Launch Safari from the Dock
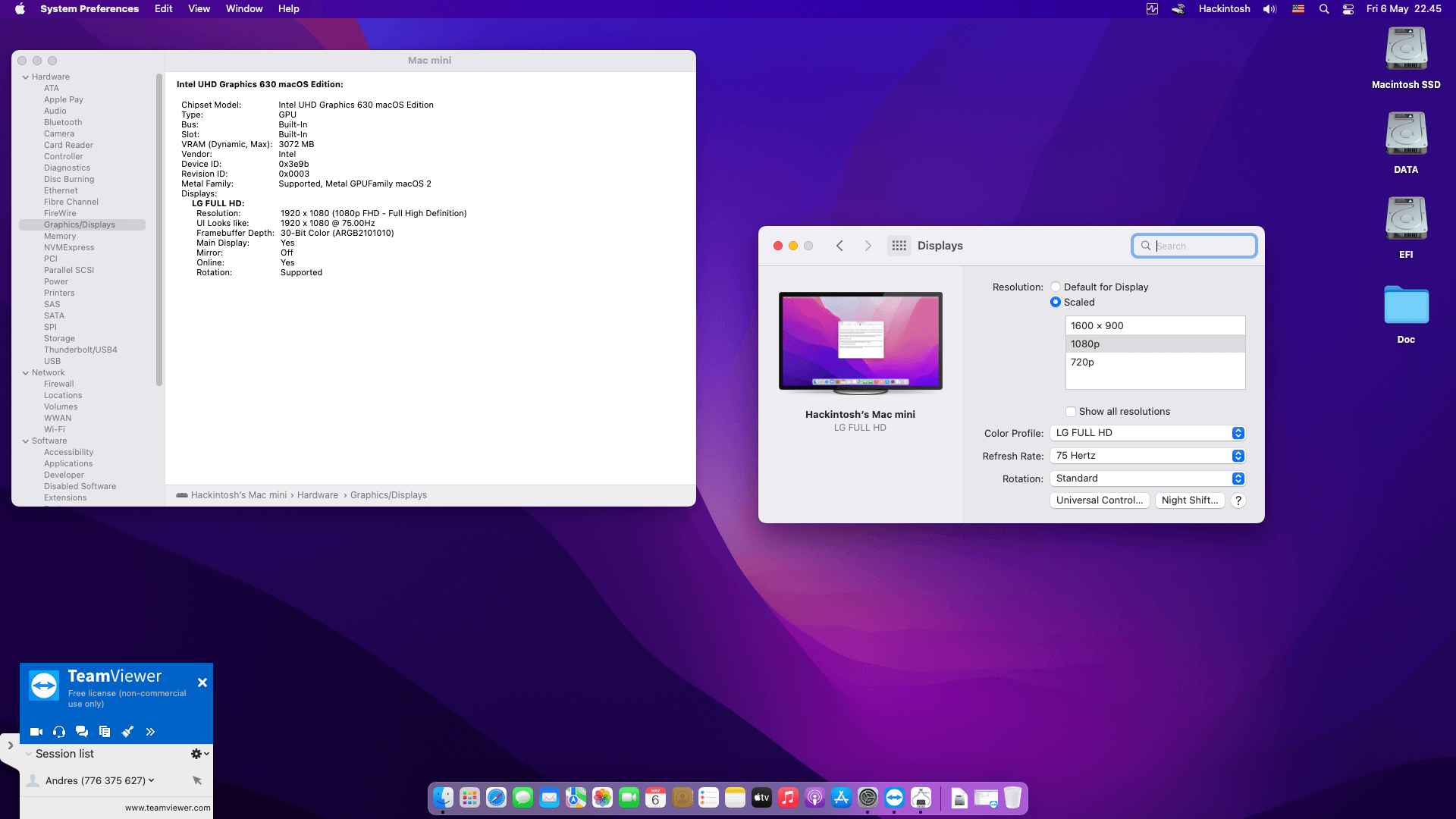 496,798
